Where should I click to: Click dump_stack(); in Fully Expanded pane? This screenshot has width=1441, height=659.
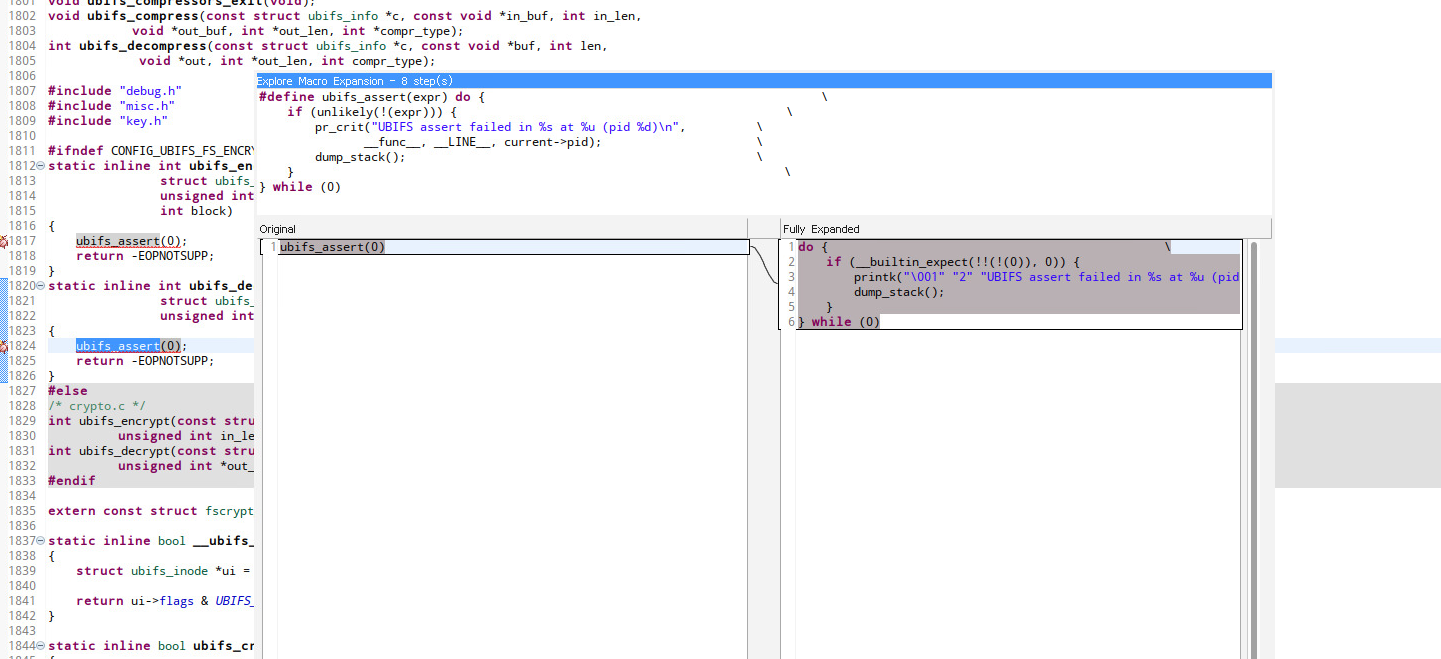[899, 292]
